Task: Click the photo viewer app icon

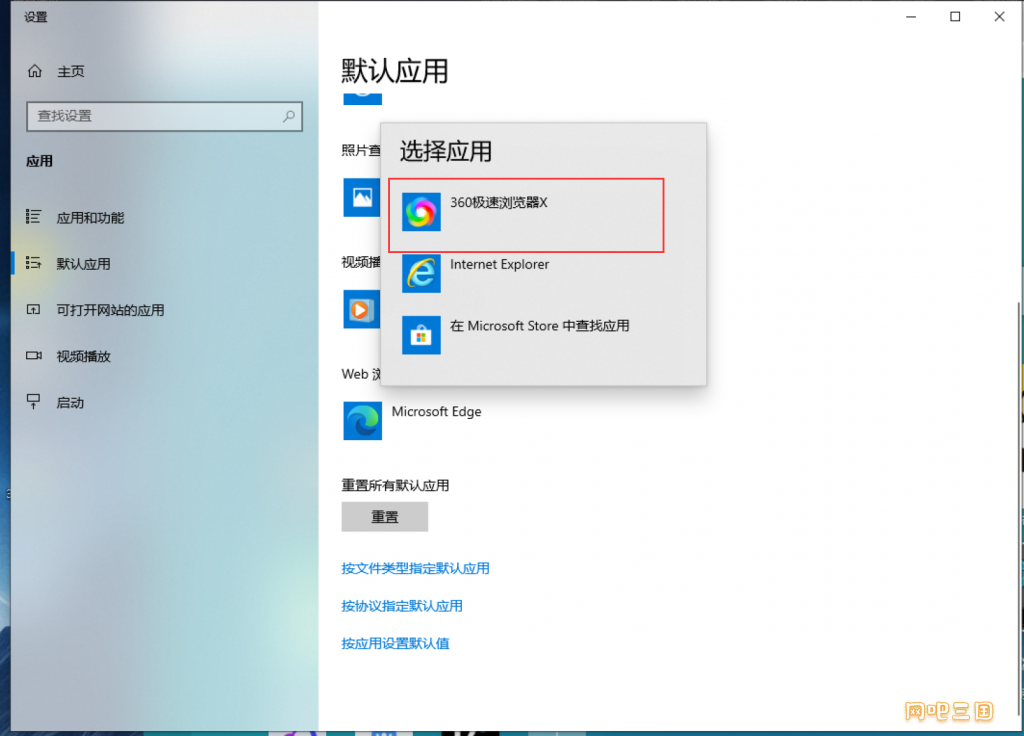Action: point(362,197)
